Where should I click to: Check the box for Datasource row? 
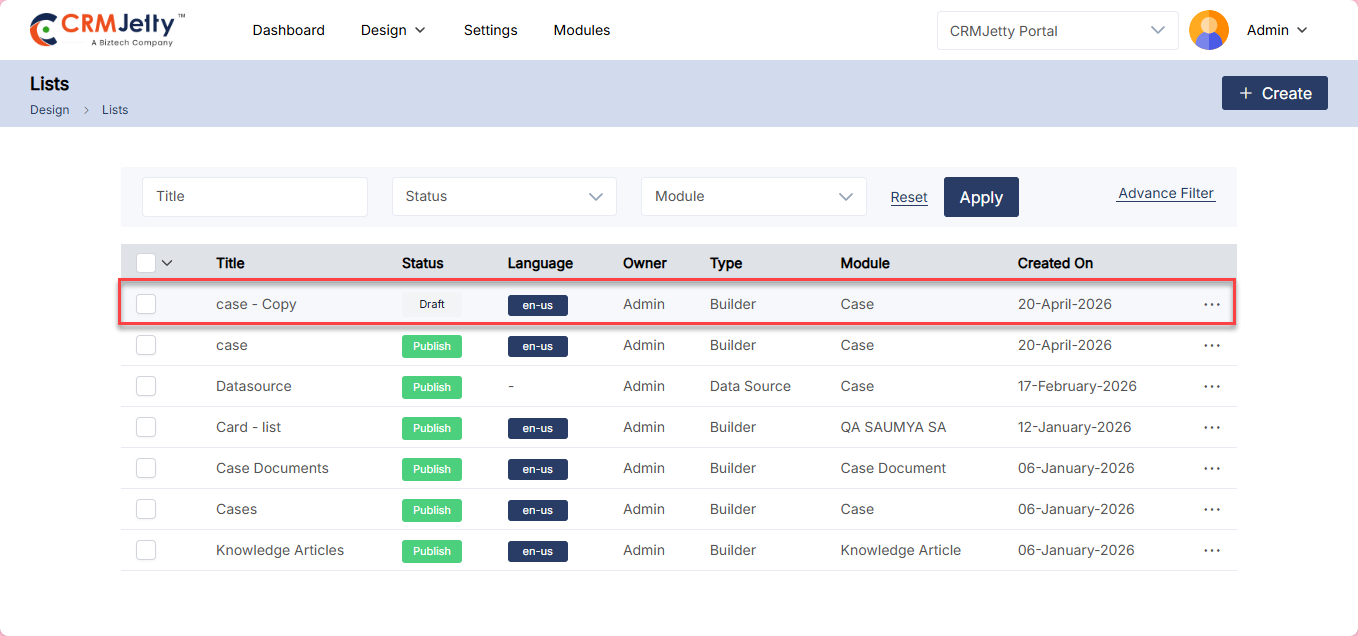click(146, 386)
